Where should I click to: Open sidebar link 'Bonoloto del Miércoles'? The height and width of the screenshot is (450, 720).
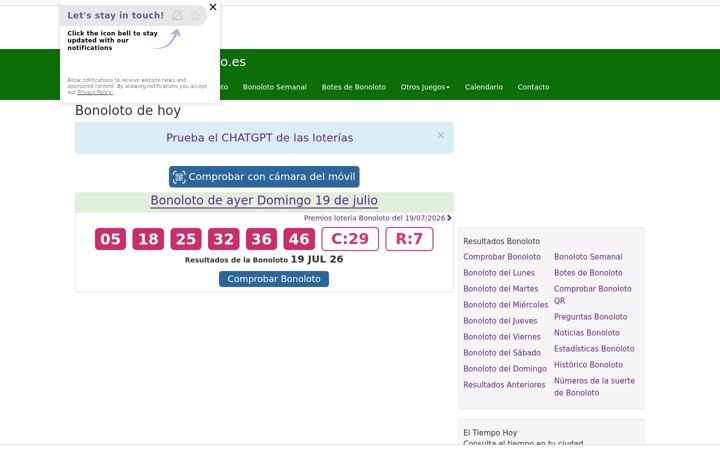coord(506,305)
